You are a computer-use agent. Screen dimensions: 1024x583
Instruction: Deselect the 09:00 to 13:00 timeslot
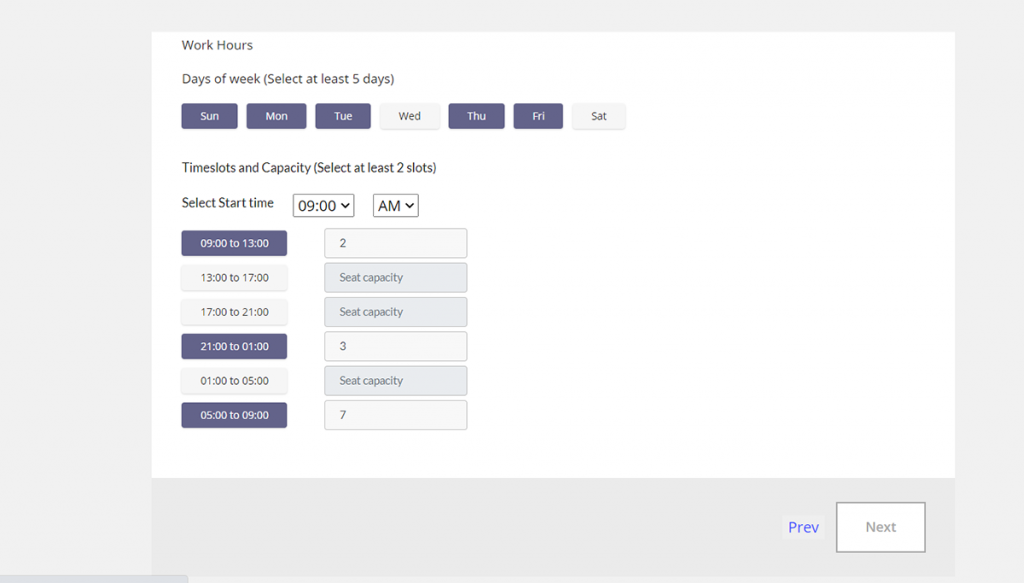[x=234, y=243]
